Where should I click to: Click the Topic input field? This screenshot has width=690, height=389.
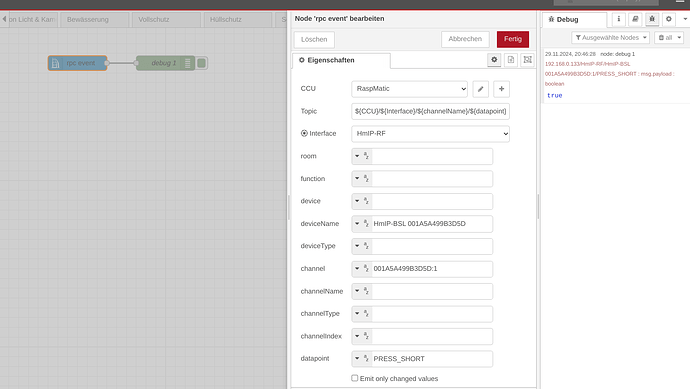pyautogui.click(x=430, y=111)
